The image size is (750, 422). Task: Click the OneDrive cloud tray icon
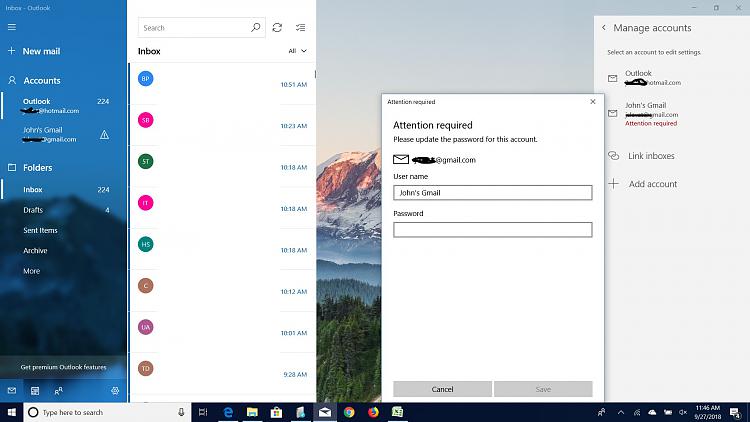pos(652,412)
